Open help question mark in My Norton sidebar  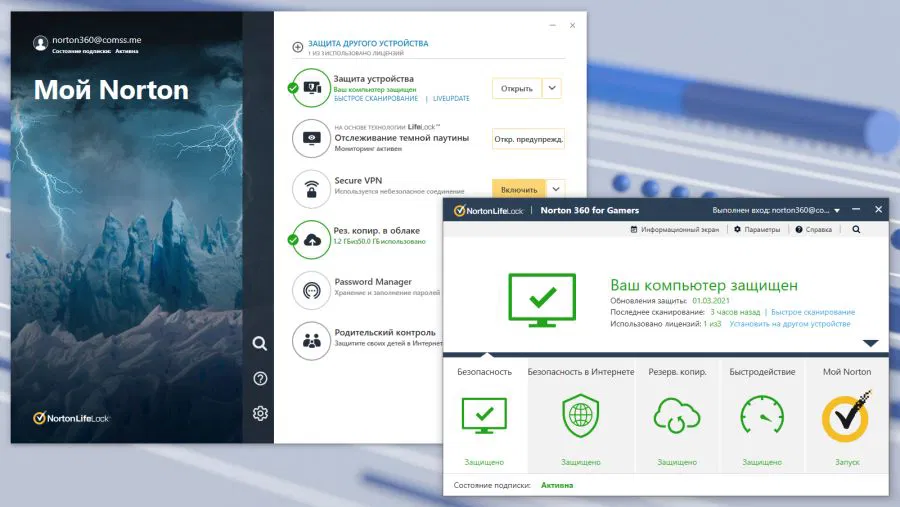pos(260,379)
